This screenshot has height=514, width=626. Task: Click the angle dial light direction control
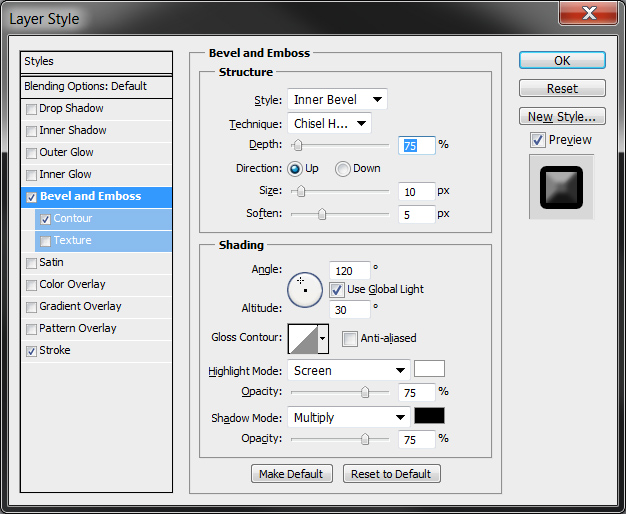pyautogui.click(x=304, y=288)
